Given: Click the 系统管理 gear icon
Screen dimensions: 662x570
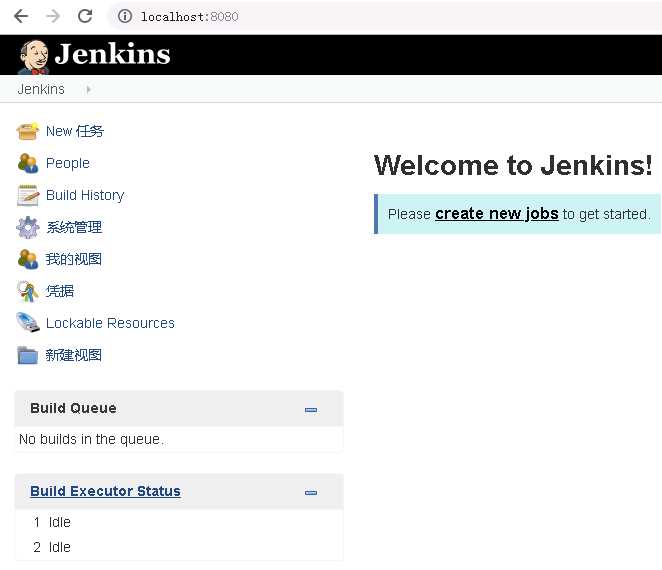Looking at the screenshot, I should 28,228.
